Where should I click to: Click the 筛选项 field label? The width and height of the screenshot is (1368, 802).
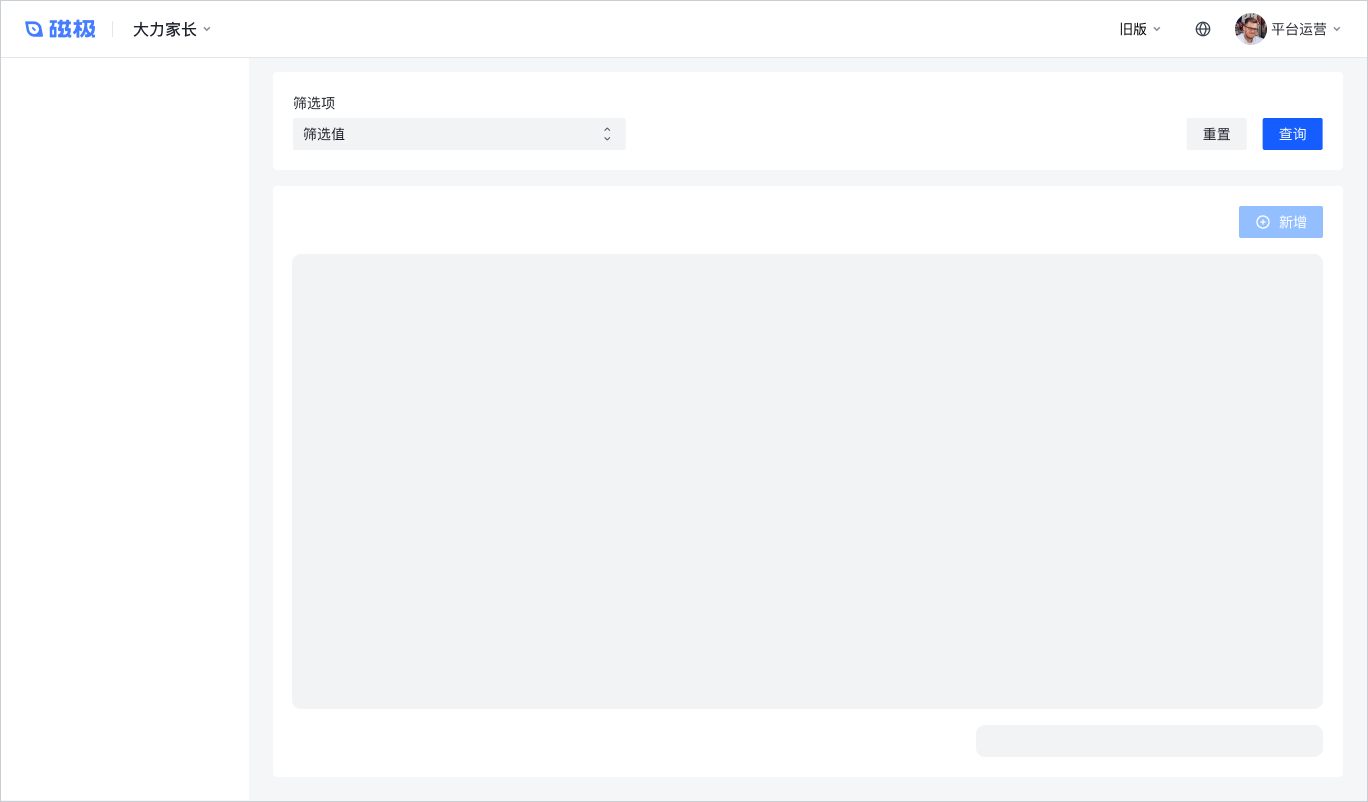coord(314,103)
